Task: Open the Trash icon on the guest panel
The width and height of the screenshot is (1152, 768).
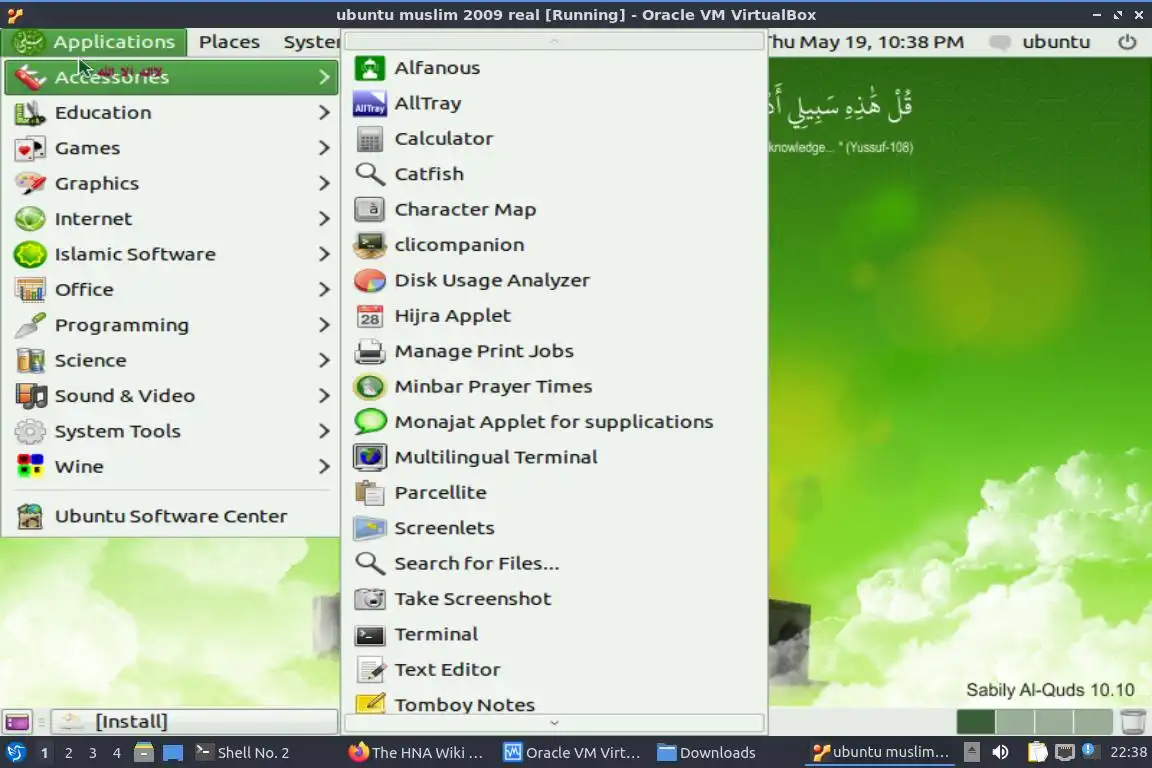Action: coord(1133,722)
